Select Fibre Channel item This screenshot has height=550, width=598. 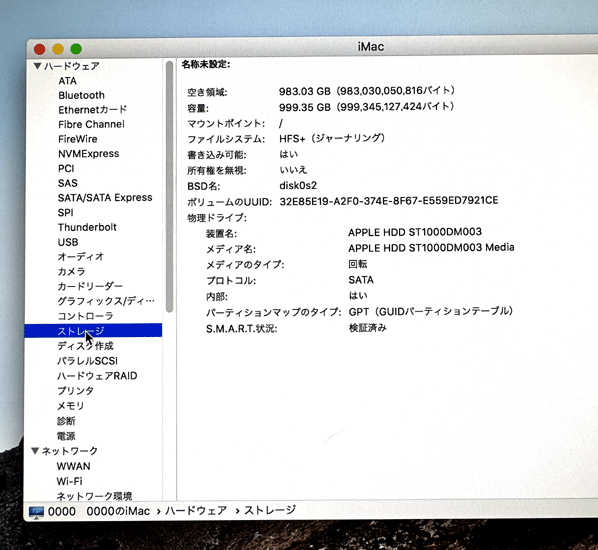91,124
